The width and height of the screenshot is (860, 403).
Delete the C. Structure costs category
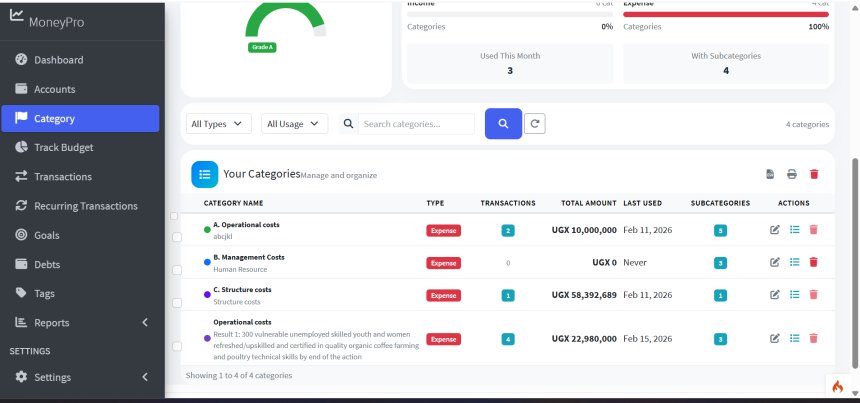[813, 295]
